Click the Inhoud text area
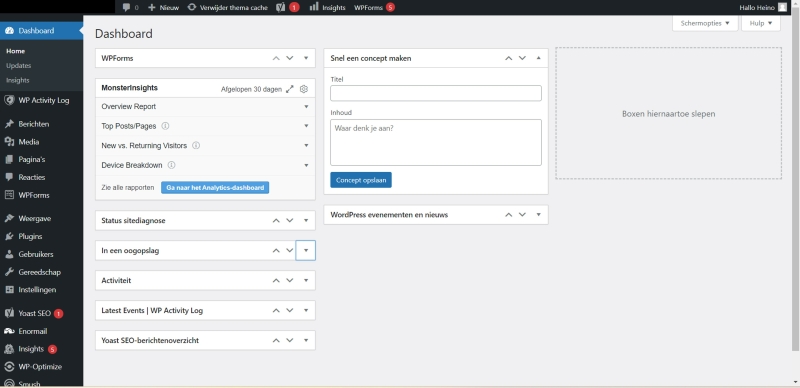The image size is (800, 388). pyautogui.click(x=436, y=142)
